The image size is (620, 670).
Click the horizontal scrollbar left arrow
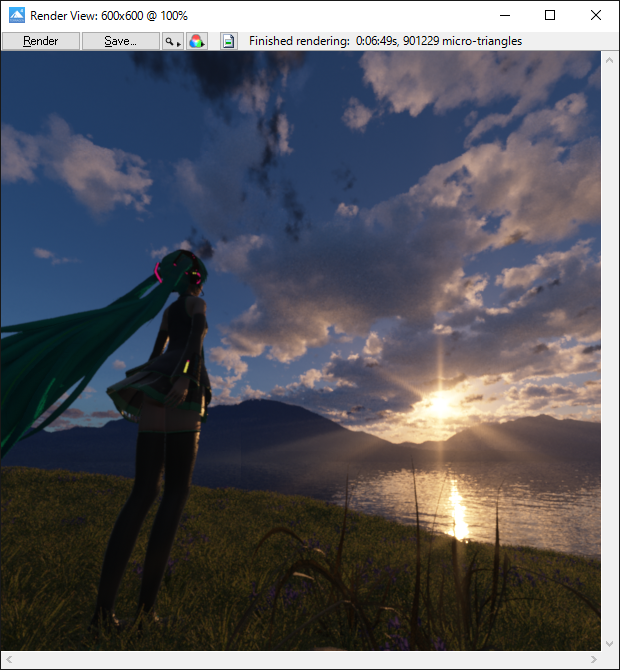[9, 660]
